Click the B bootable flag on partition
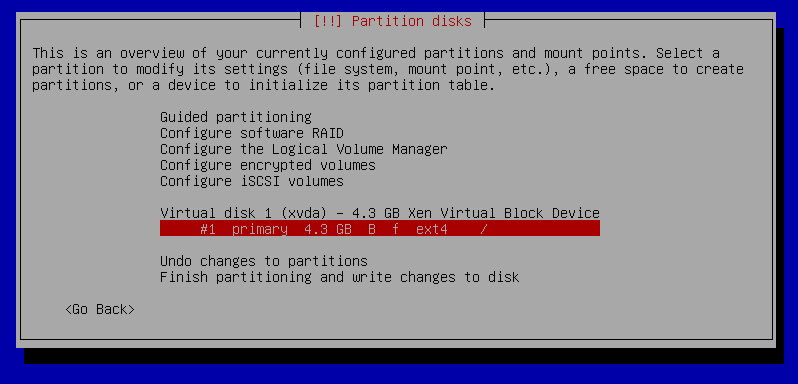798x384 pixels. [372, 229]
